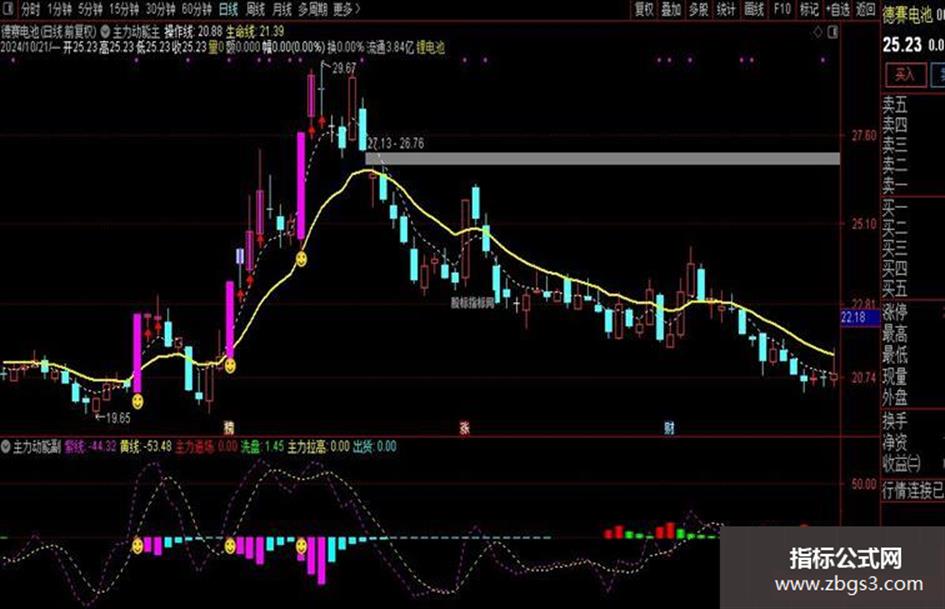This screenshot has width=945, height=609.
Task: Click the 财 marker below the chart
Action: (669, 428)
